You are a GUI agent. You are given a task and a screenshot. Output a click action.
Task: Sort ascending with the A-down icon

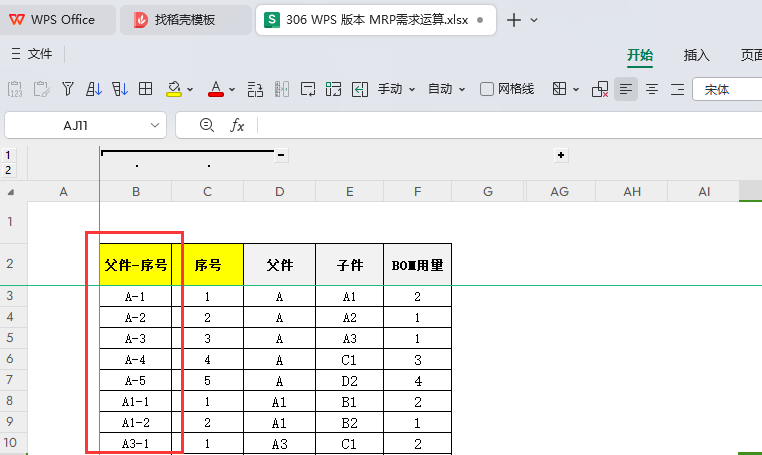(x=93, y=89)
